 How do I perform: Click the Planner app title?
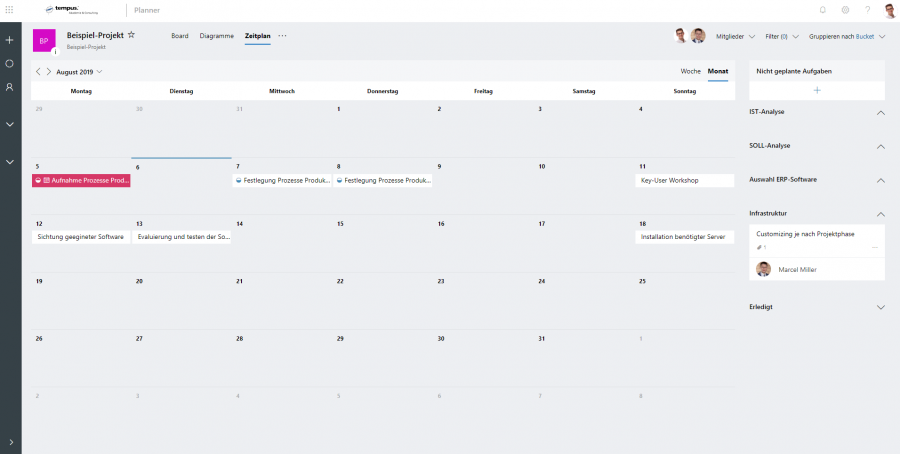[x=147, y=10]
